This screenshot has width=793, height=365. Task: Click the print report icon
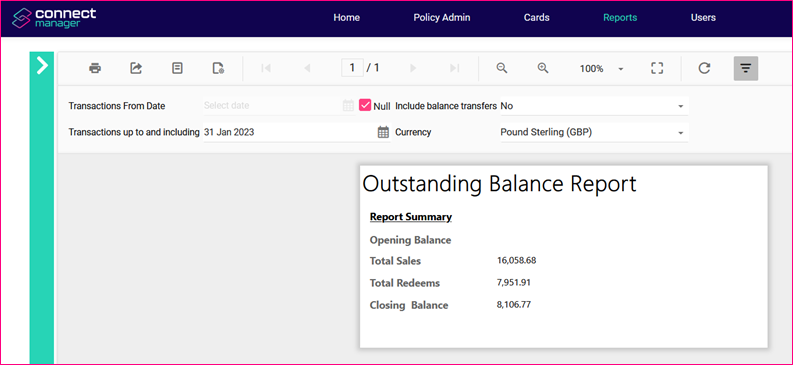pyautogui.click(x=95, y=68)
